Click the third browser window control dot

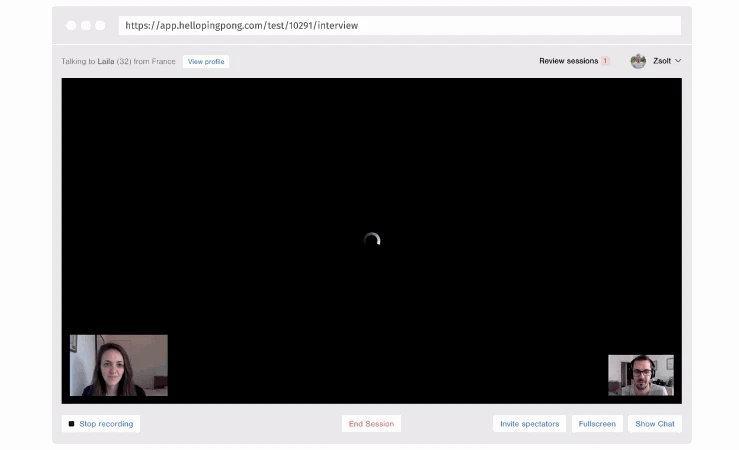100,25
